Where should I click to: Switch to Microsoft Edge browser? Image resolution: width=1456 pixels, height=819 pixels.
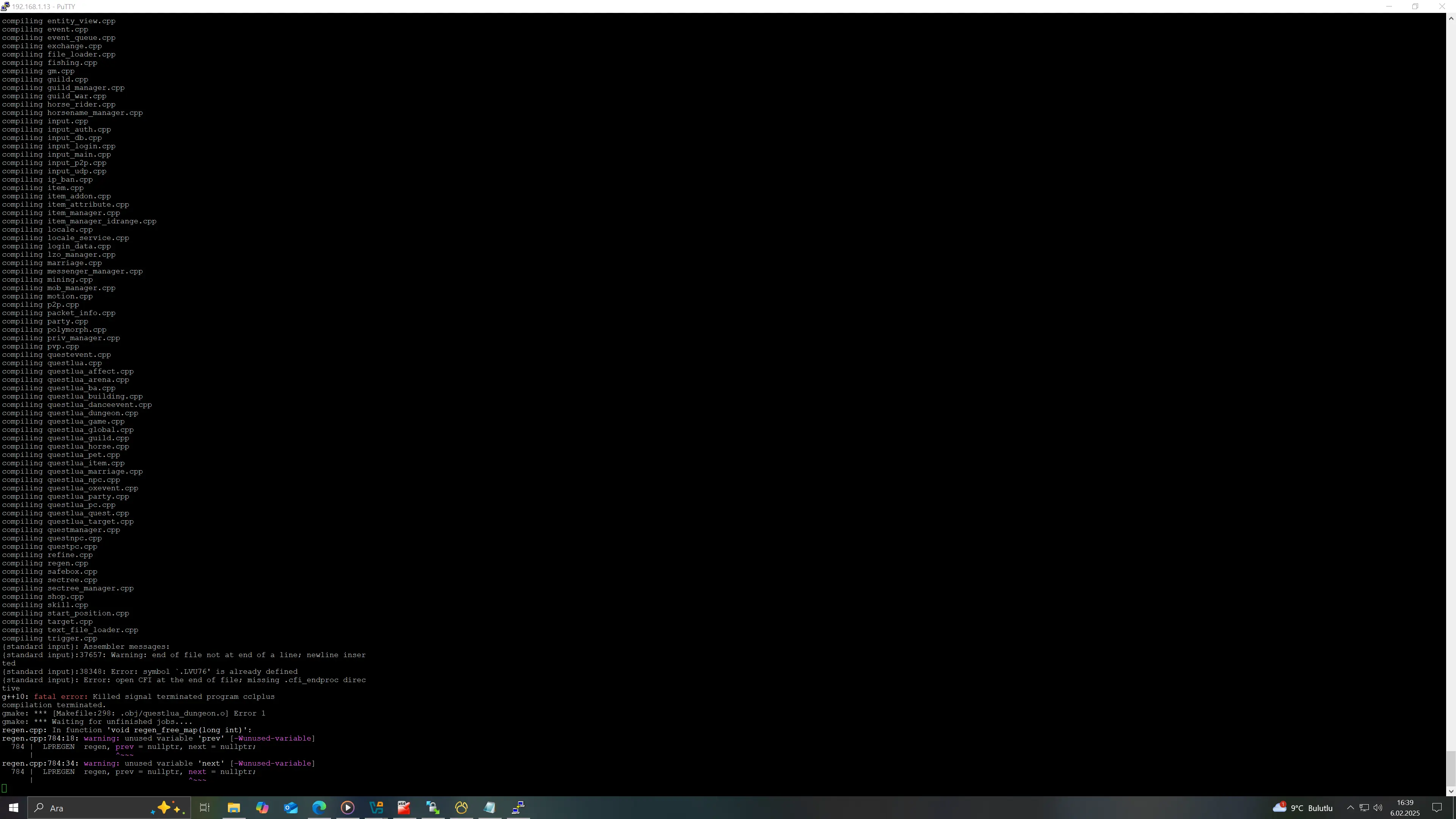pyautogui.click(x=319, y=808)
